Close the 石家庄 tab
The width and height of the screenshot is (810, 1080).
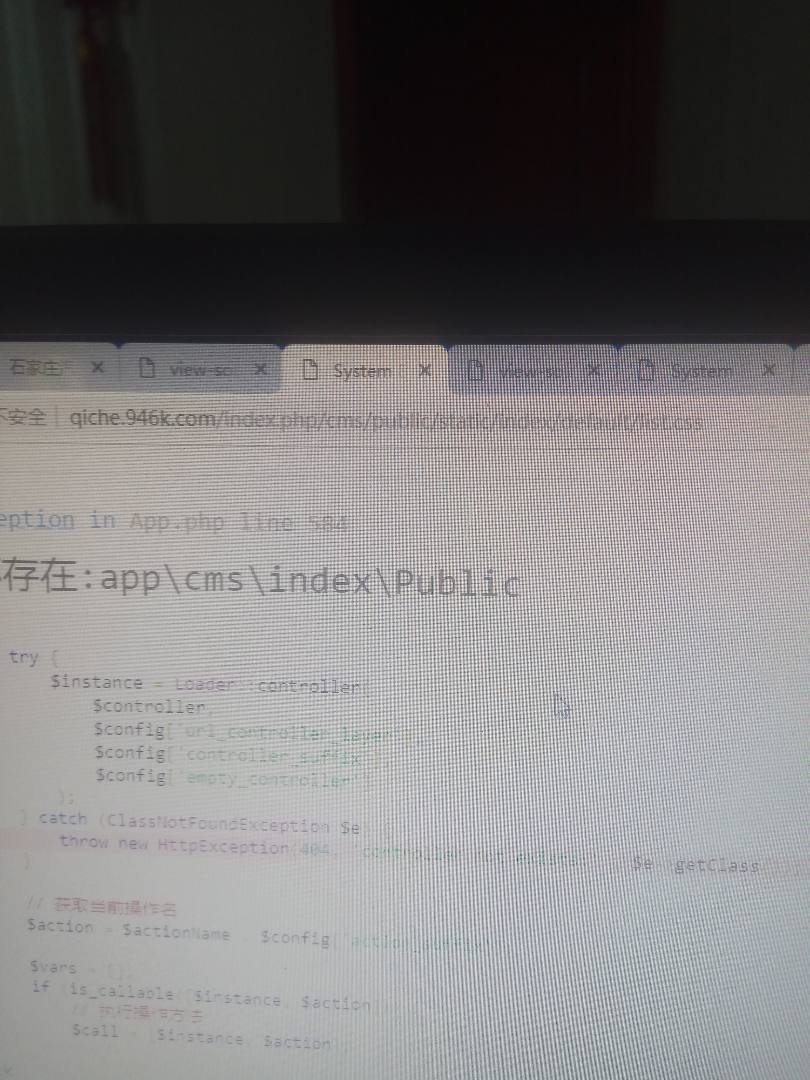click(x=97, y=368)
